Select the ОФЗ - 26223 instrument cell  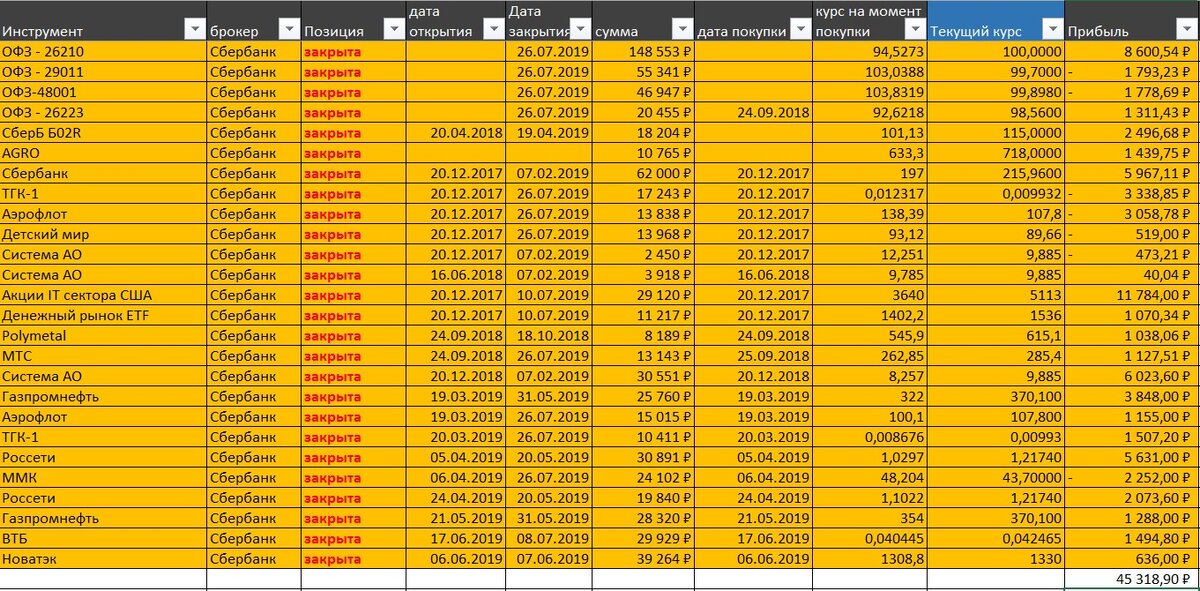point(103,112)
